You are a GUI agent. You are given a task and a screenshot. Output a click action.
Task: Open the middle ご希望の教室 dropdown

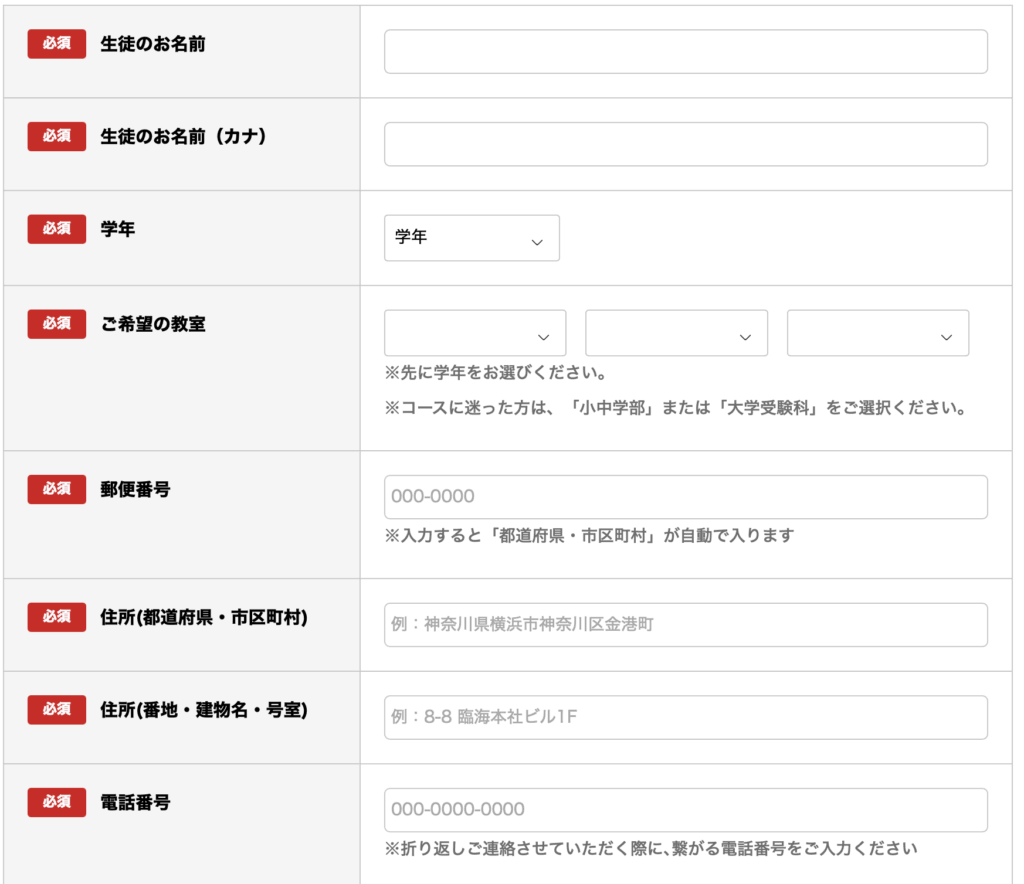click(676, 333)
